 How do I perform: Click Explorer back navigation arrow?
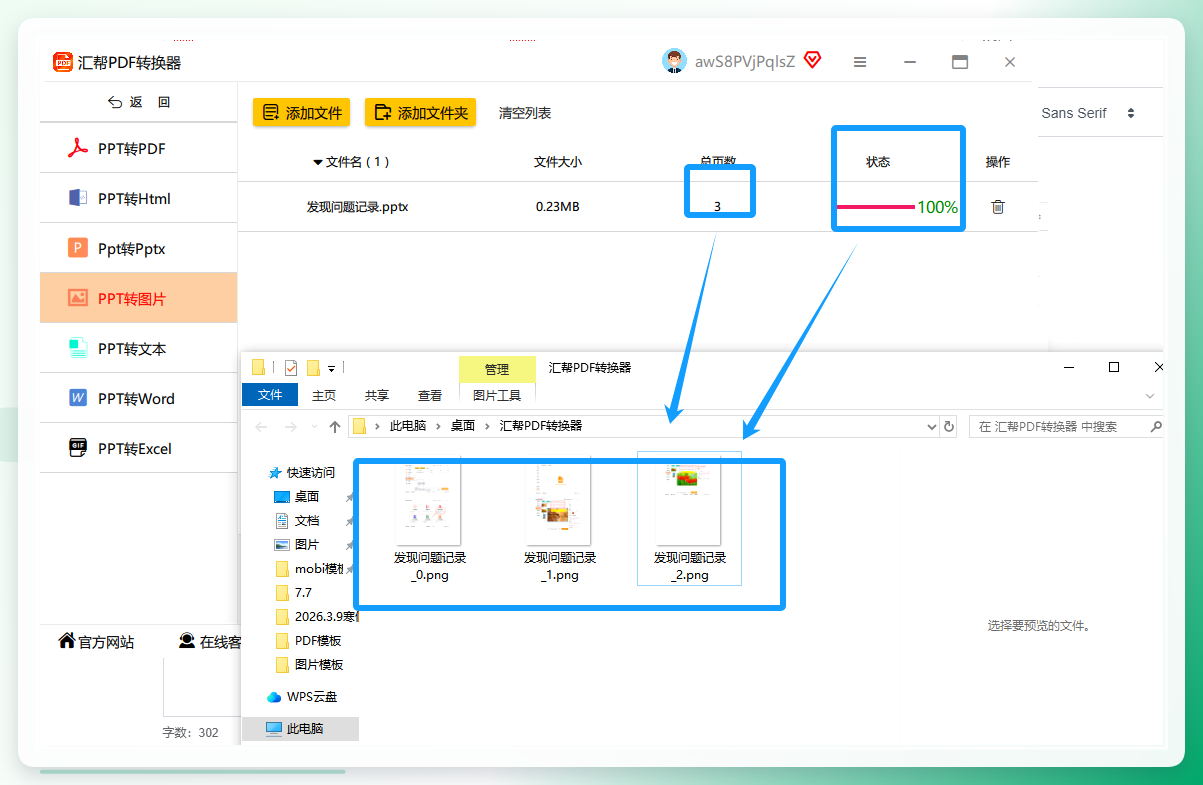point(262,426)
